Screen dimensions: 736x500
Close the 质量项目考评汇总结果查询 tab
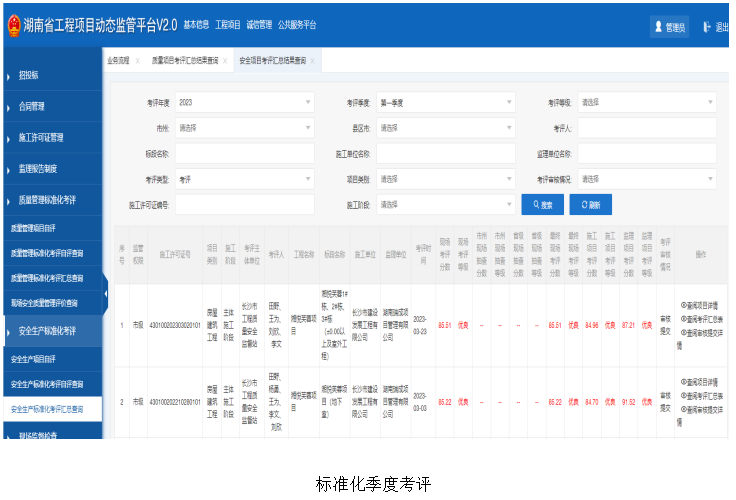(x=225, y=61)
